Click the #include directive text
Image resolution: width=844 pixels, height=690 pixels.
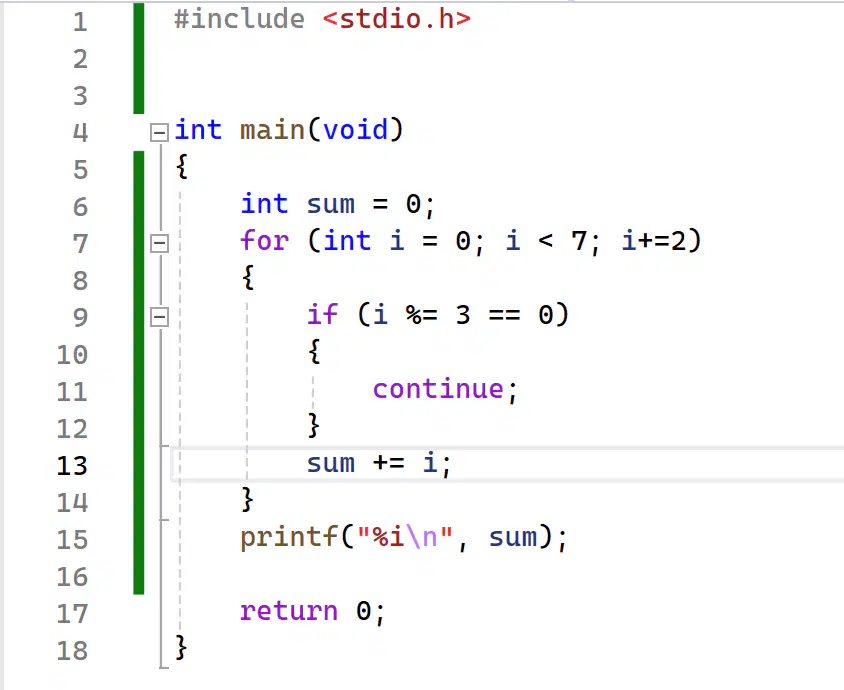[x=240, y=19]
